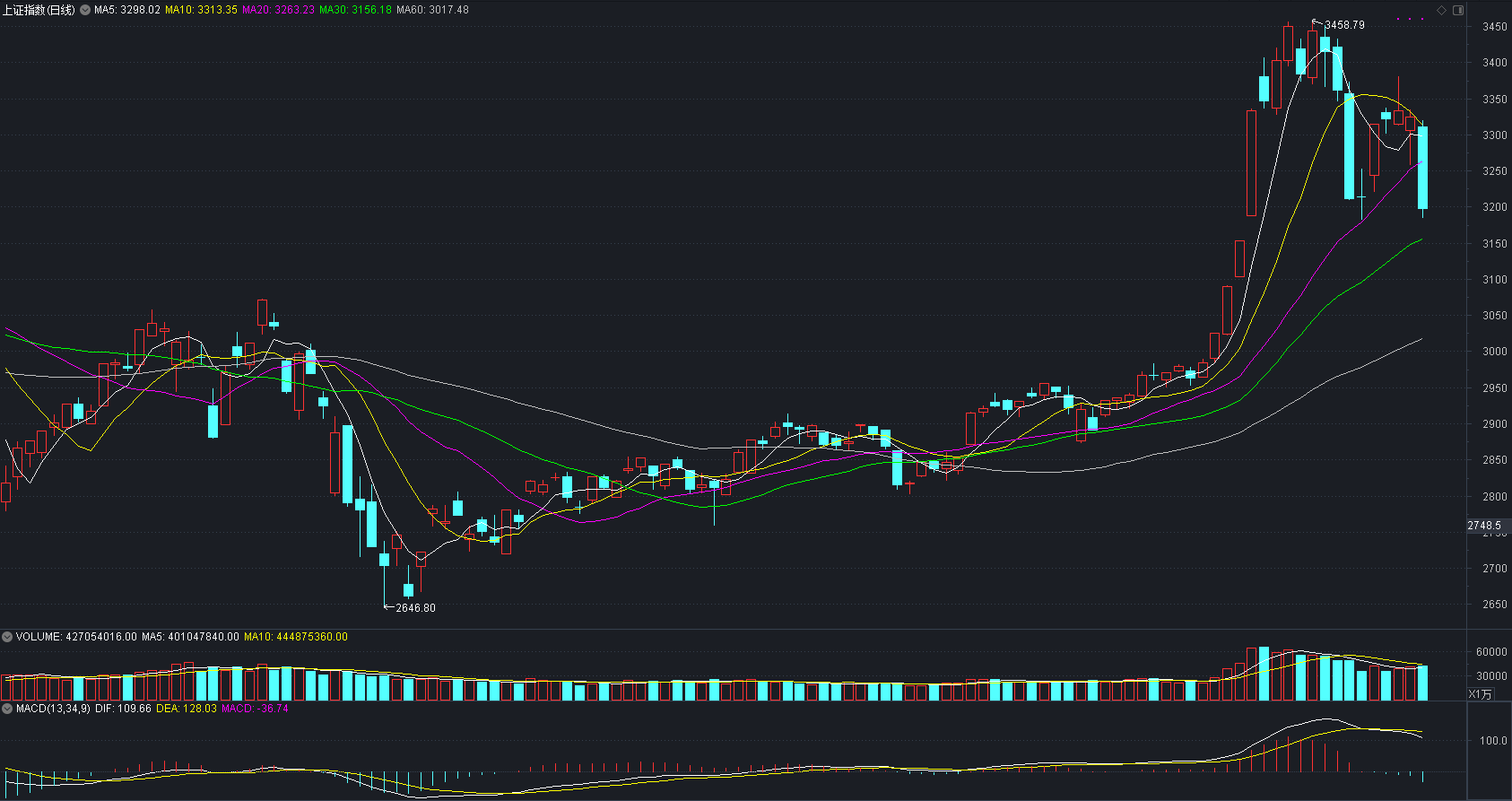
Task: Click the VOLUME: 427054016.00 readout
Action: pos(76,637)
